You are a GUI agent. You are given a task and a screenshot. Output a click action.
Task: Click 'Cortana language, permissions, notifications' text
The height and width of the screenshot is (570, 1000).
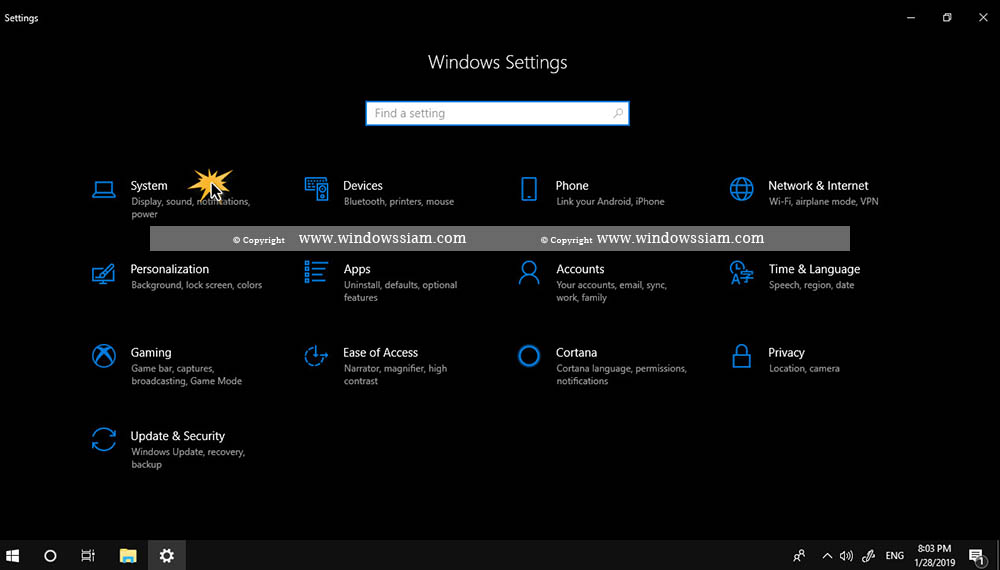tap(621, 375)
